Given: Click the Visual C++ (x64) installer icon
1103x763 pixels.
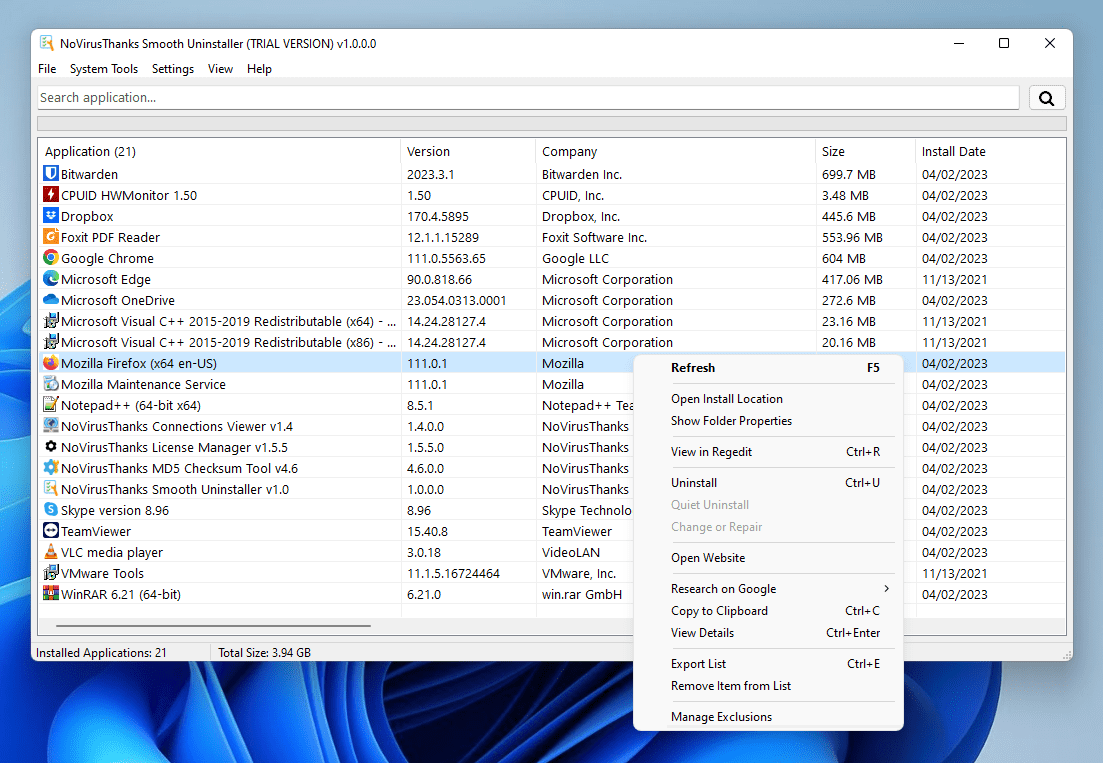Looking at the screenshot, I should click(51, 321).
